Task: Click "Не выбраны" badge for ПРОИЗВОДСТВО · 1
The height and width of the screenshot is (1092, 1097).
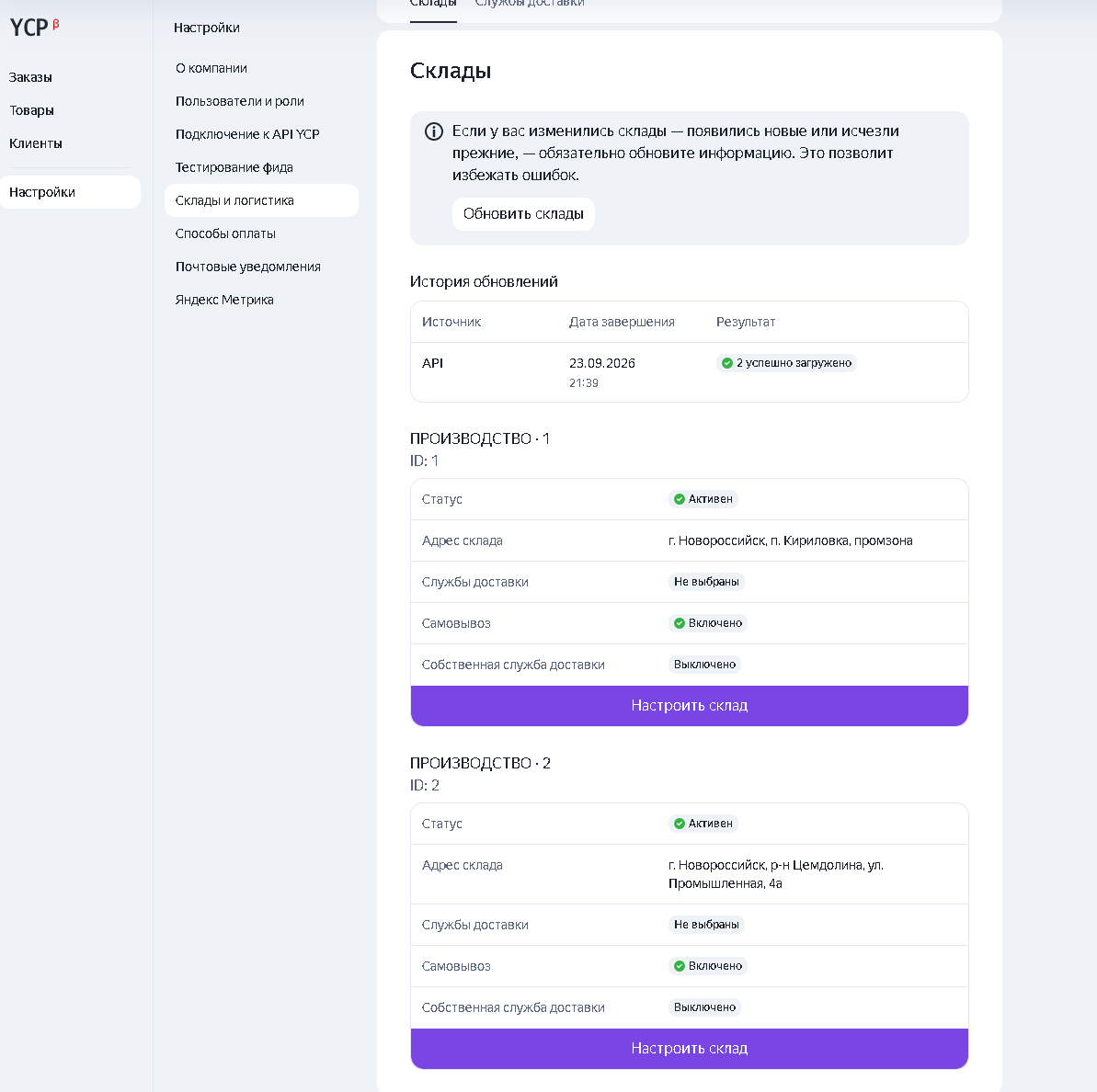Action: [x=706, y=582]
